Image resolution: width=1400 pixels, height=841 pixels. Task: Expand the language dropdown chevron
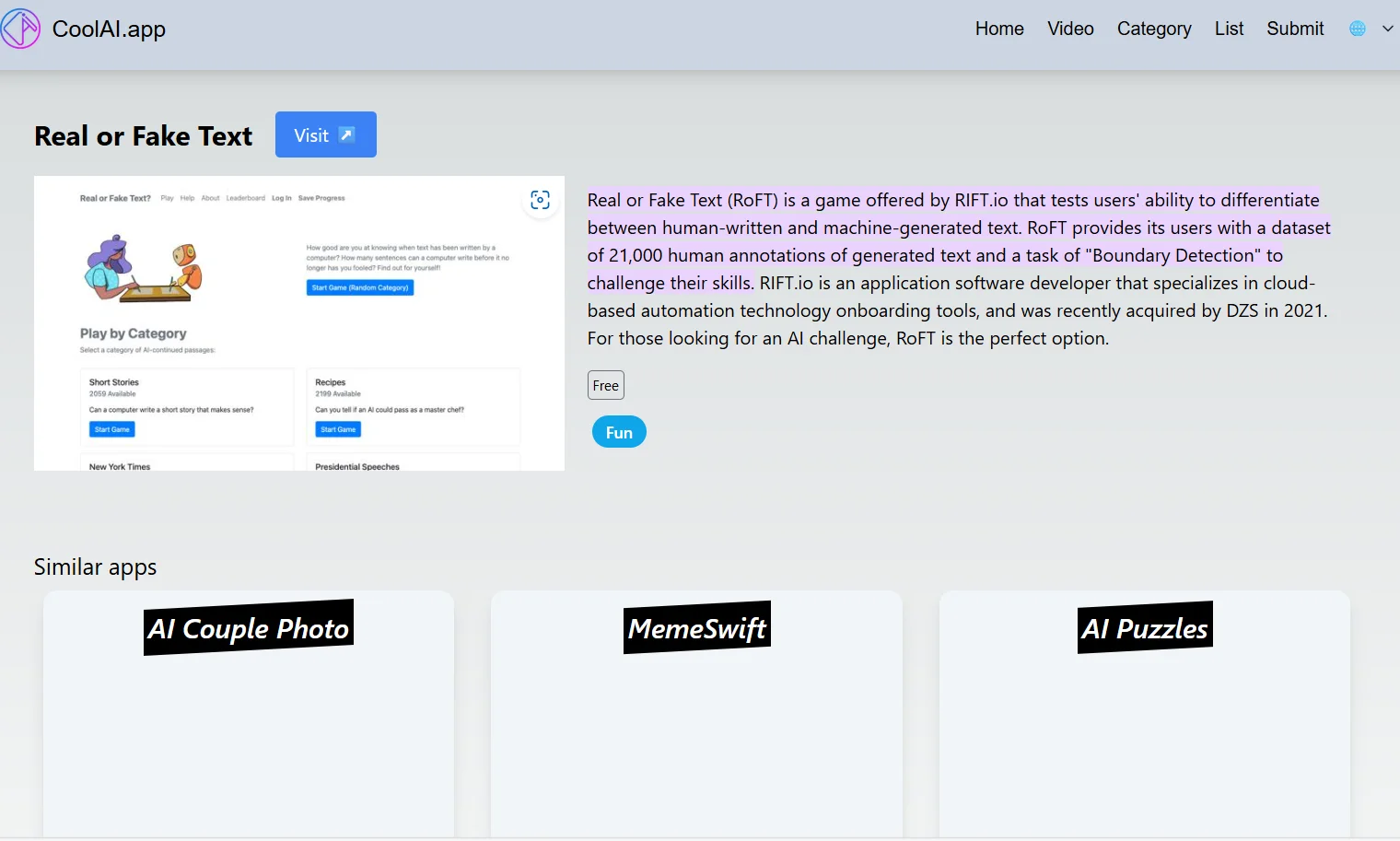point(1387,29)
